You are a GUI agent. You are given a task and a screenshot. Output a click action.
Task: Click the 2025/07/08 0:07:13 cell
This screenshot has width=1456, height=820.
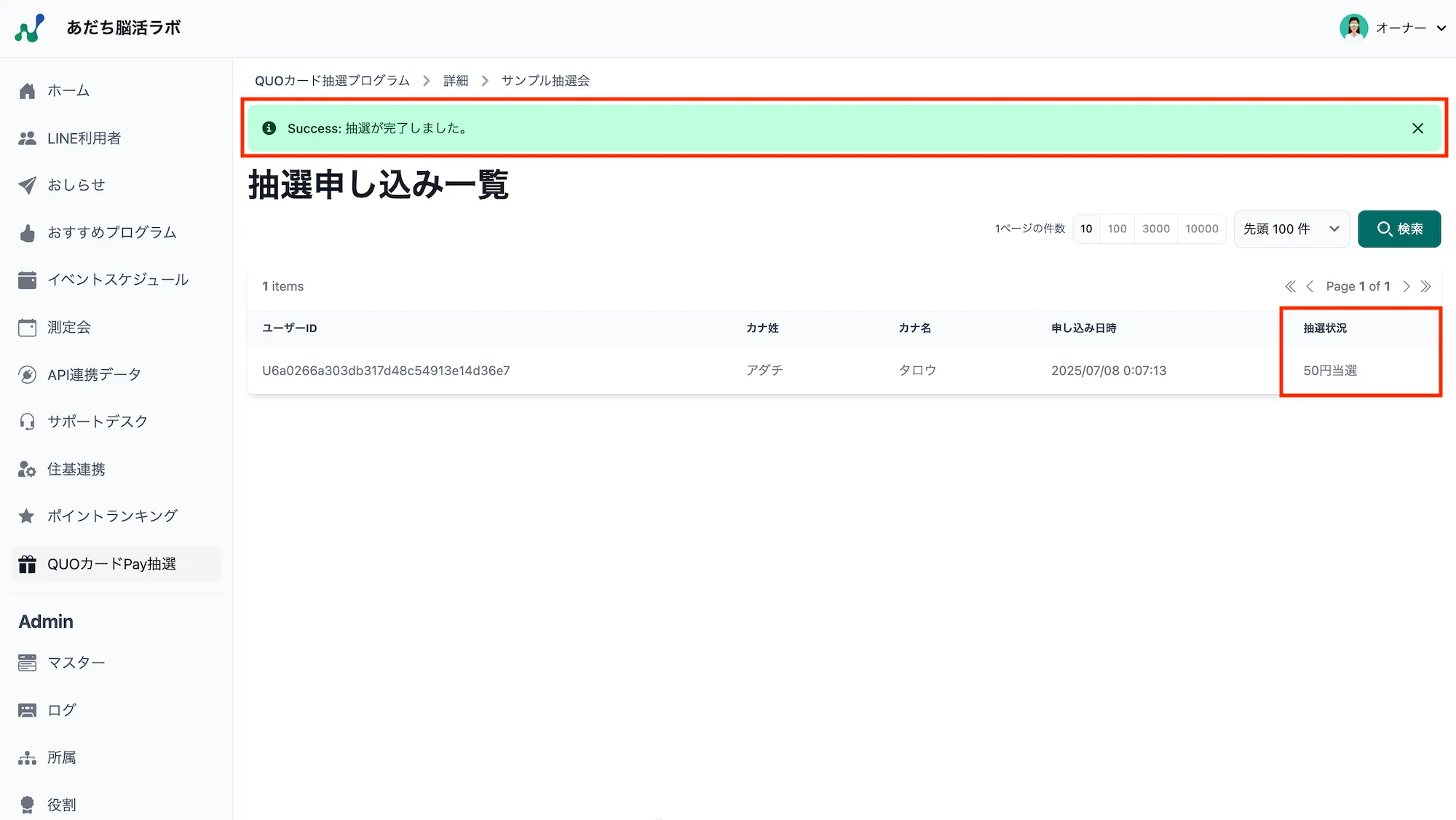click(1109, 371)
